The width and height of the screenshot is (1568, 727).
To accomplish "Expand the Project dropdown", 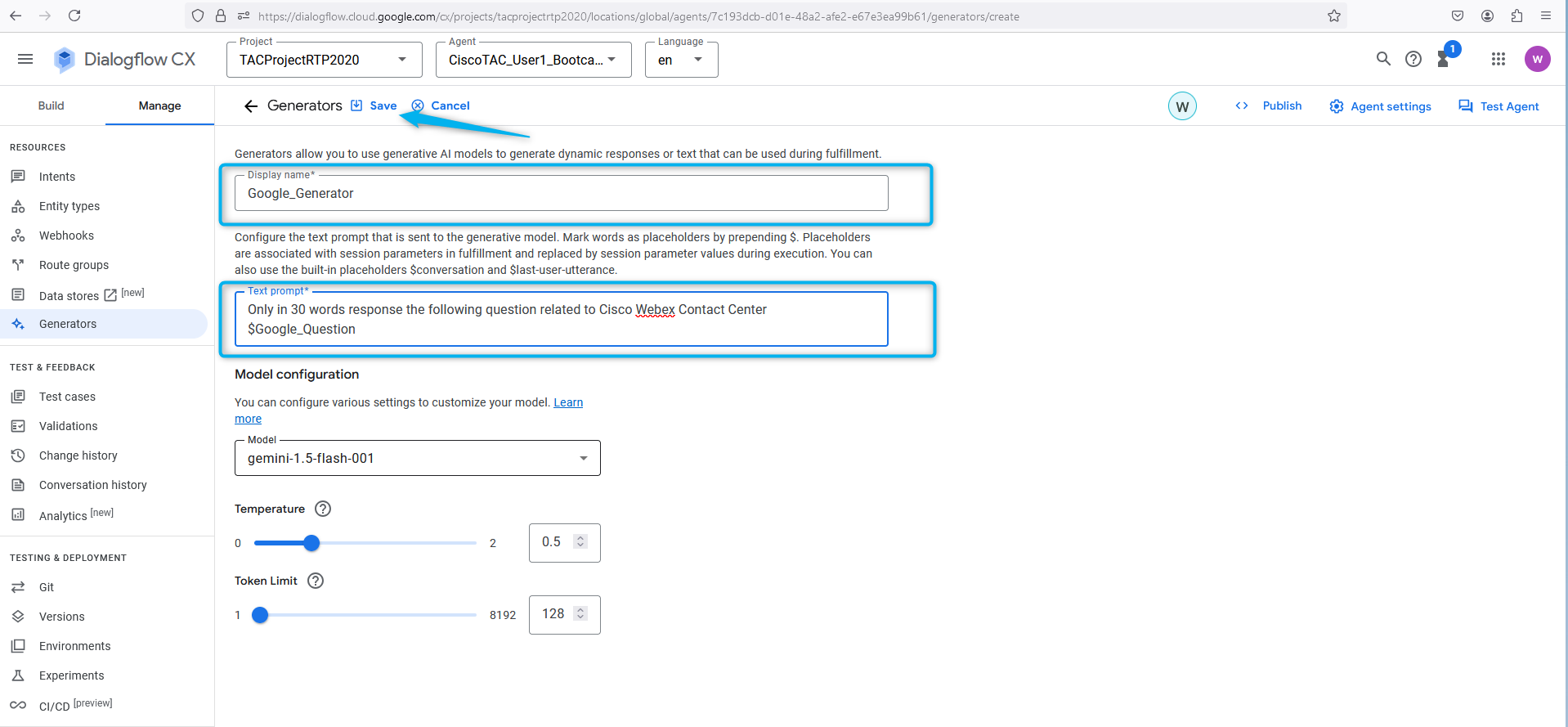I will click(324, 60).
